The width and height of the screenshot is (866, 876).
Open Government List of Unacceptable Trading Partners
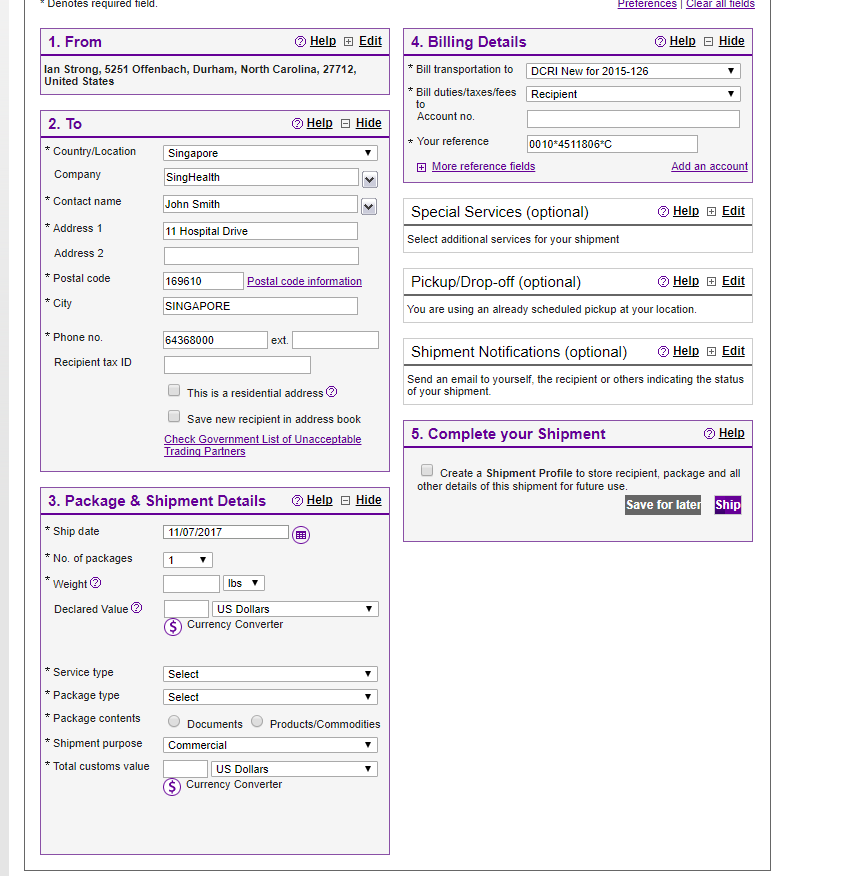263,445
